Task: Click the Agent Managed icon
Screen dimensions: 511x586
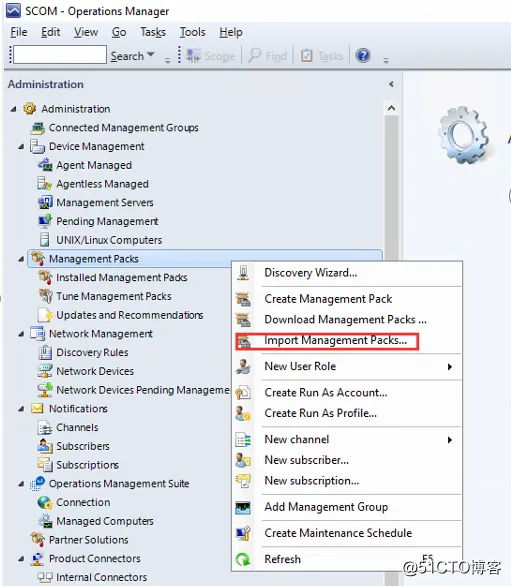Action: (x=45, y=165)
